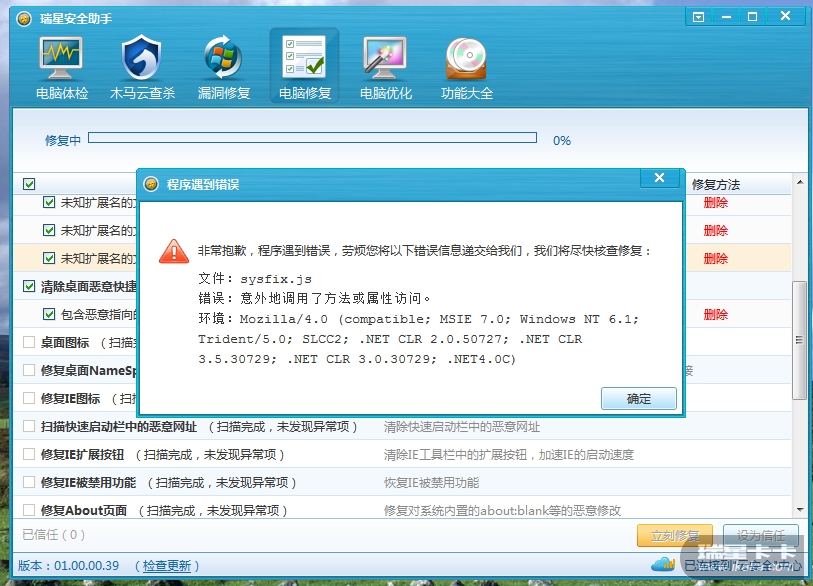Image resolution: width=813 pixels, height=586 pixels.
Task: Click the 0% progress percentage
Action: pos(562,141)
